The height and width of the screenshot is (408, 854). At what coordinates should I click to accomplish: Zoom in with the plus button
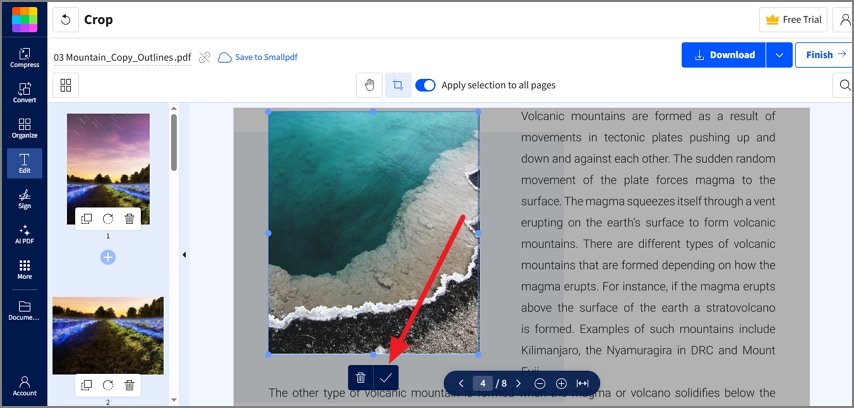562,383
